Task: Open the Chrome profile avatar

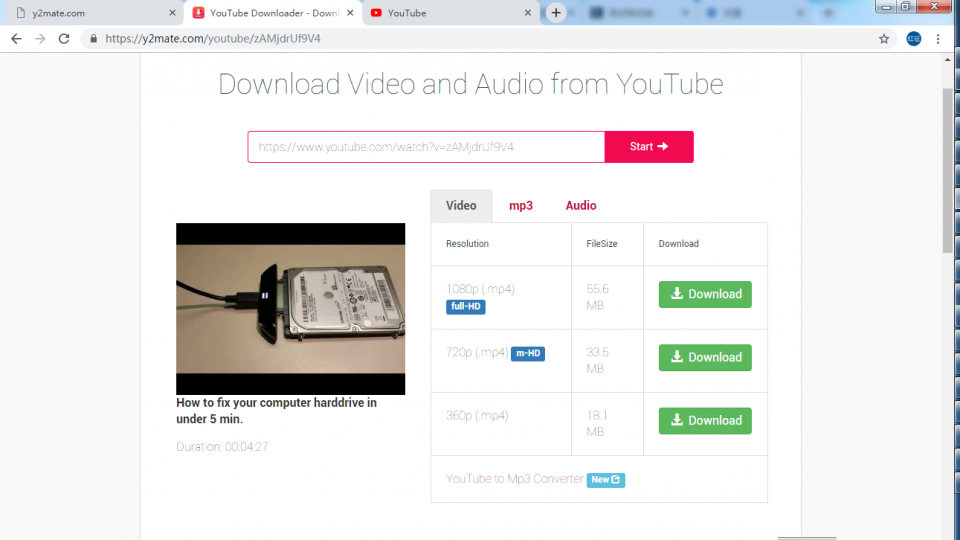Action: click(x=913, y=39)
